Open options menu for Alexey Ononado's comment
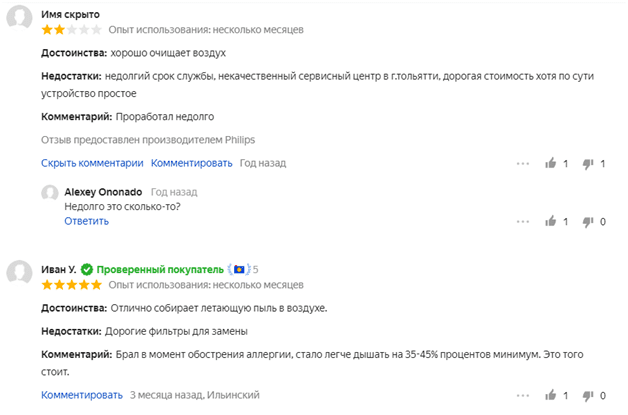 523,222
